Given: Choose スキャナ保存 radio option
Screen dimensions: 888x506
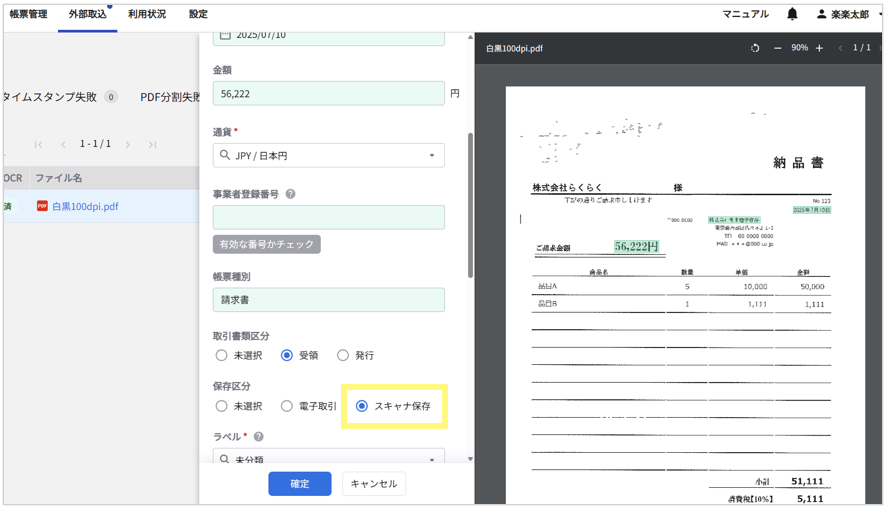Looking at the screenshot, I should point(362,406).
